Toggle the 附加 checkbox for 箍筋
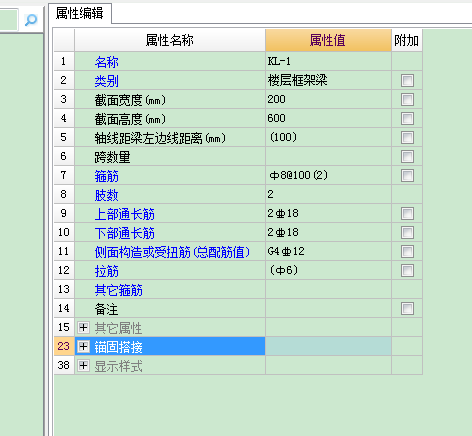472x436 pixels. (x=407, y=175)
